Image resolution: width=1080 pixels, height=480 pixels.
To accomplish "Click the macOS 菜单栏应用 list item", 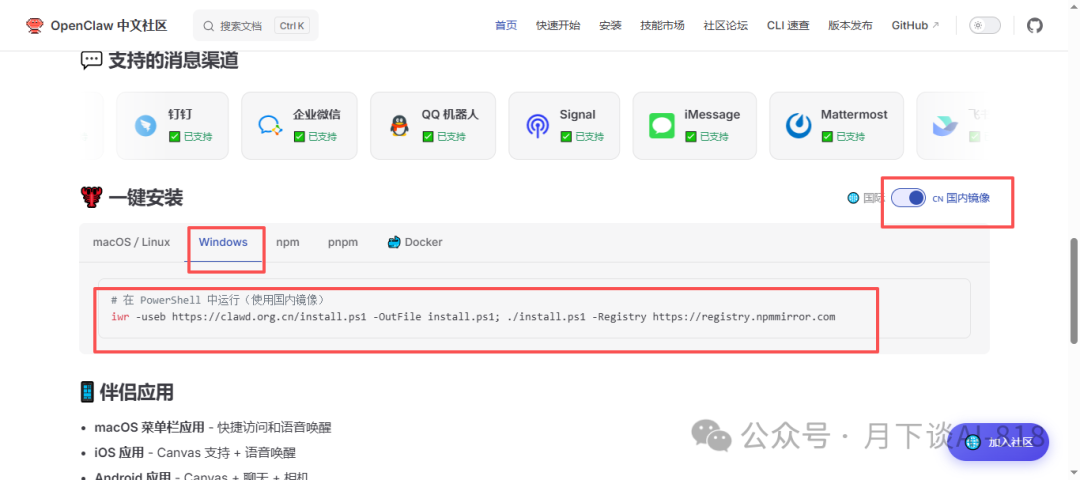I will [x=213, y=428].
